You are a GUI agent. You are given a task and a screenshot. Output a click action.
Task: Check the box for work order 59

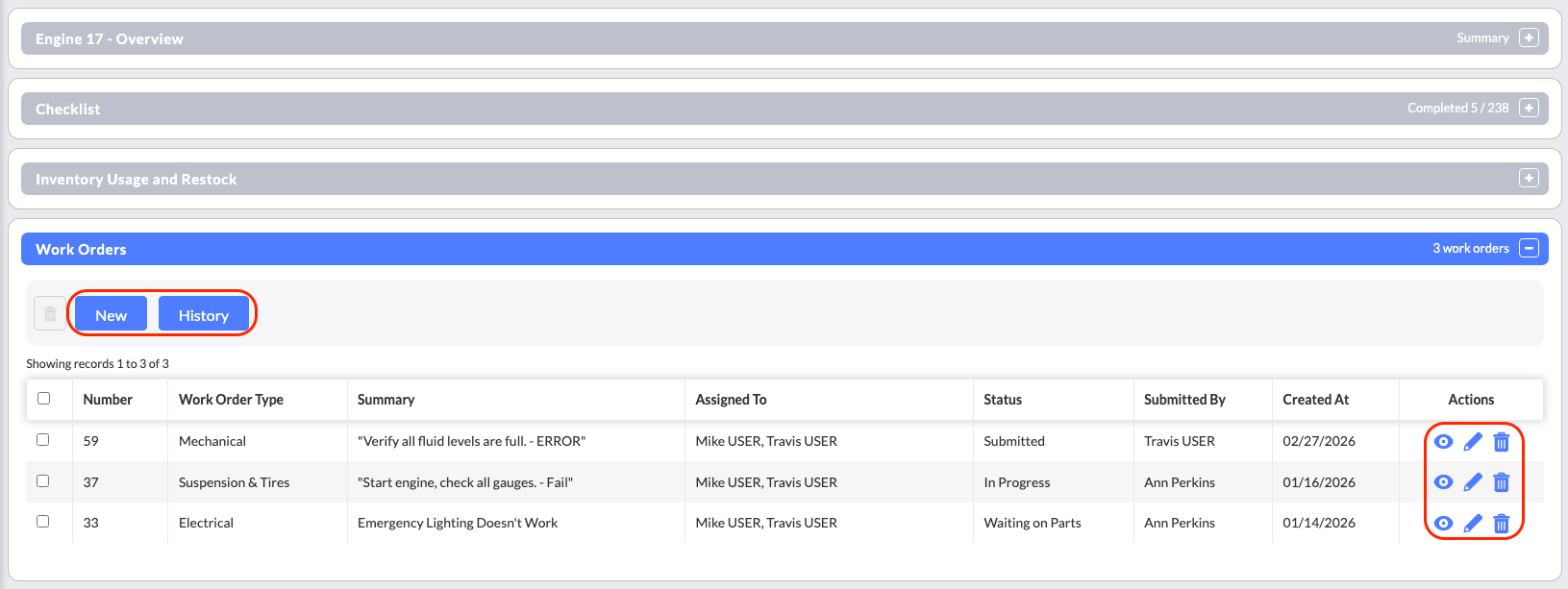point(42,439)
